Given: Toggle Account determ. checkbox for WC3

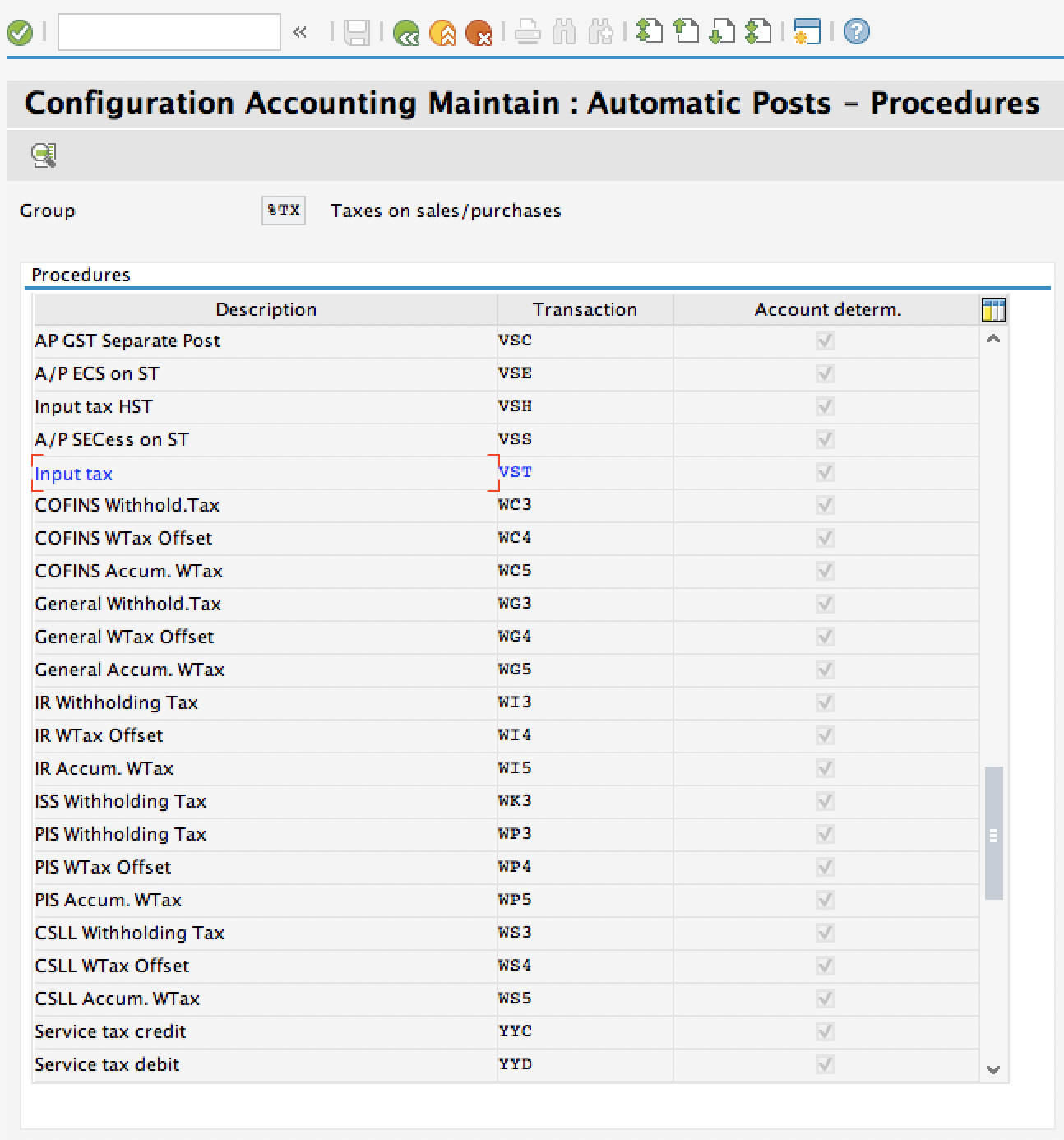Looking at the screenshot, I should point(826,505).
